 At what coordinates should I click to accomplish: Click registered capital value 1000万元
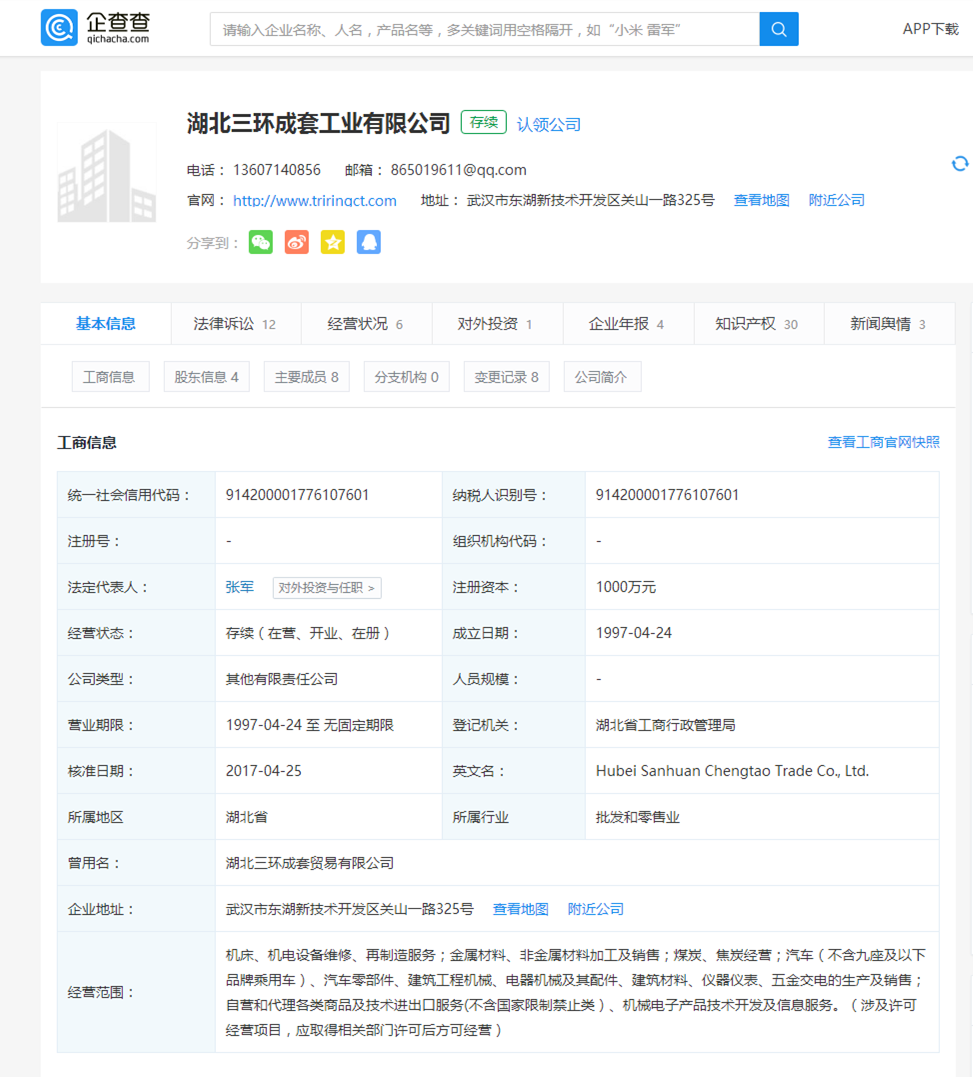point(626,587)
